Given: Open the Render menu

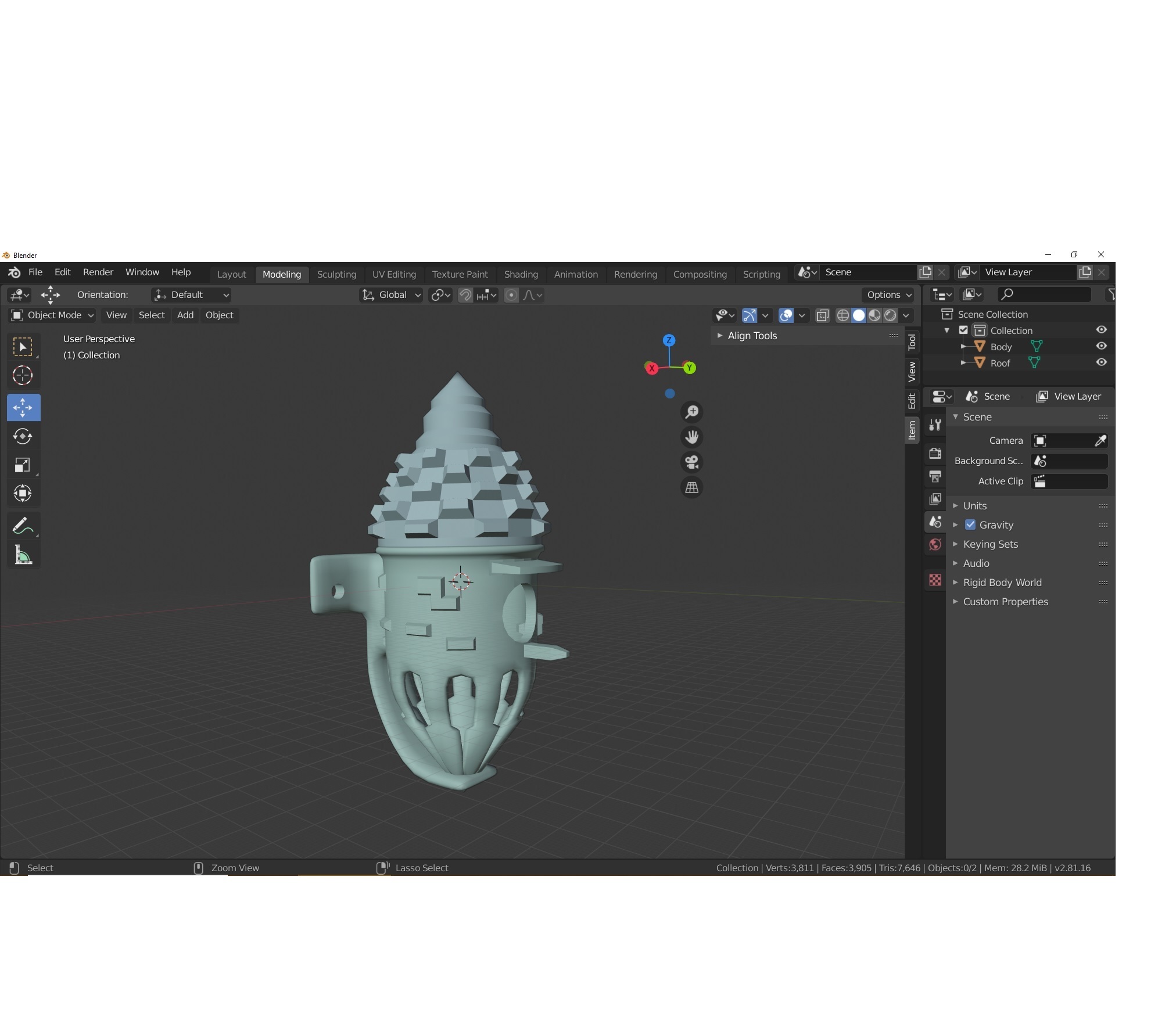Looking at the screenshot, I should click(x=98, y=272).
